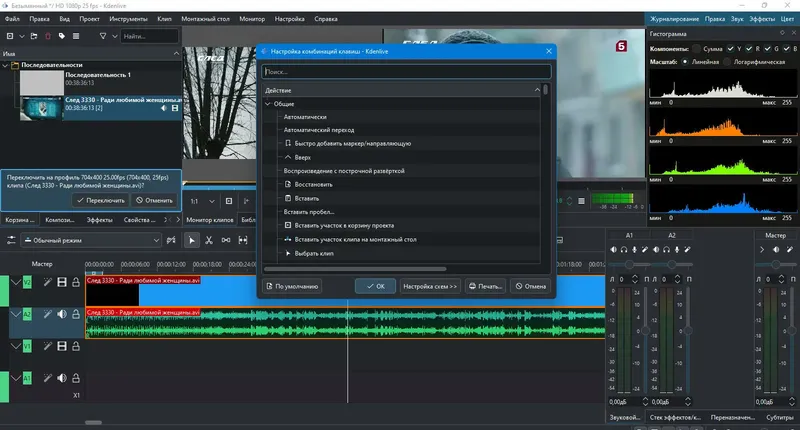Toggle the Сумма histogram checkbox
This screenshot has height=430, width=800.
coord(694,48)
